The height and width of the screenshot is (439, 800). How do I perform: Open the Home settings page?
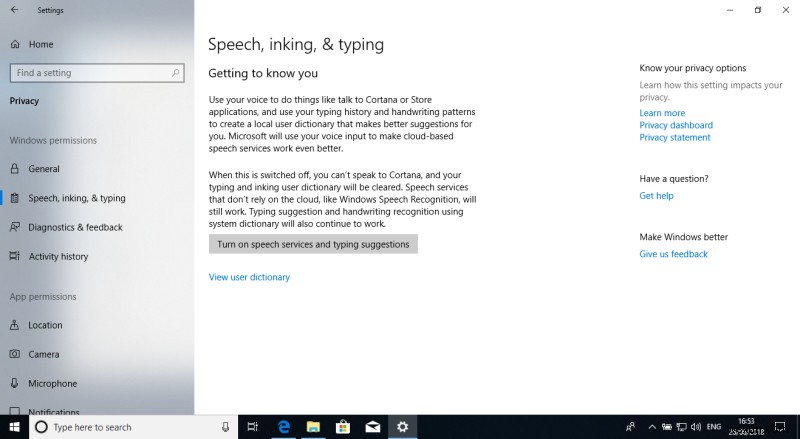(41, 44)
